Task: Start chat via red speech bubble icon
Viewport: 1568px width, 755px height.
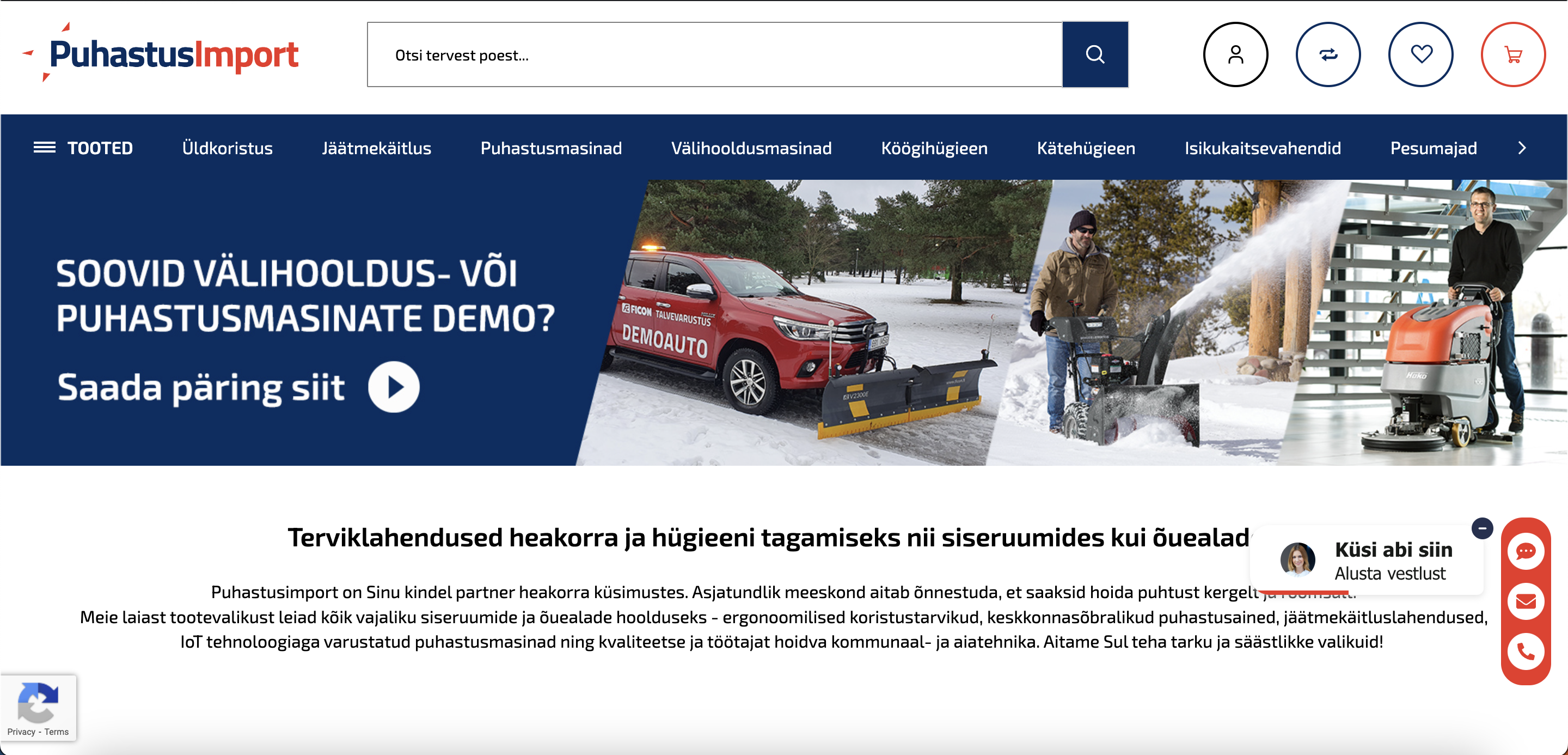Action: point(1526,552)
